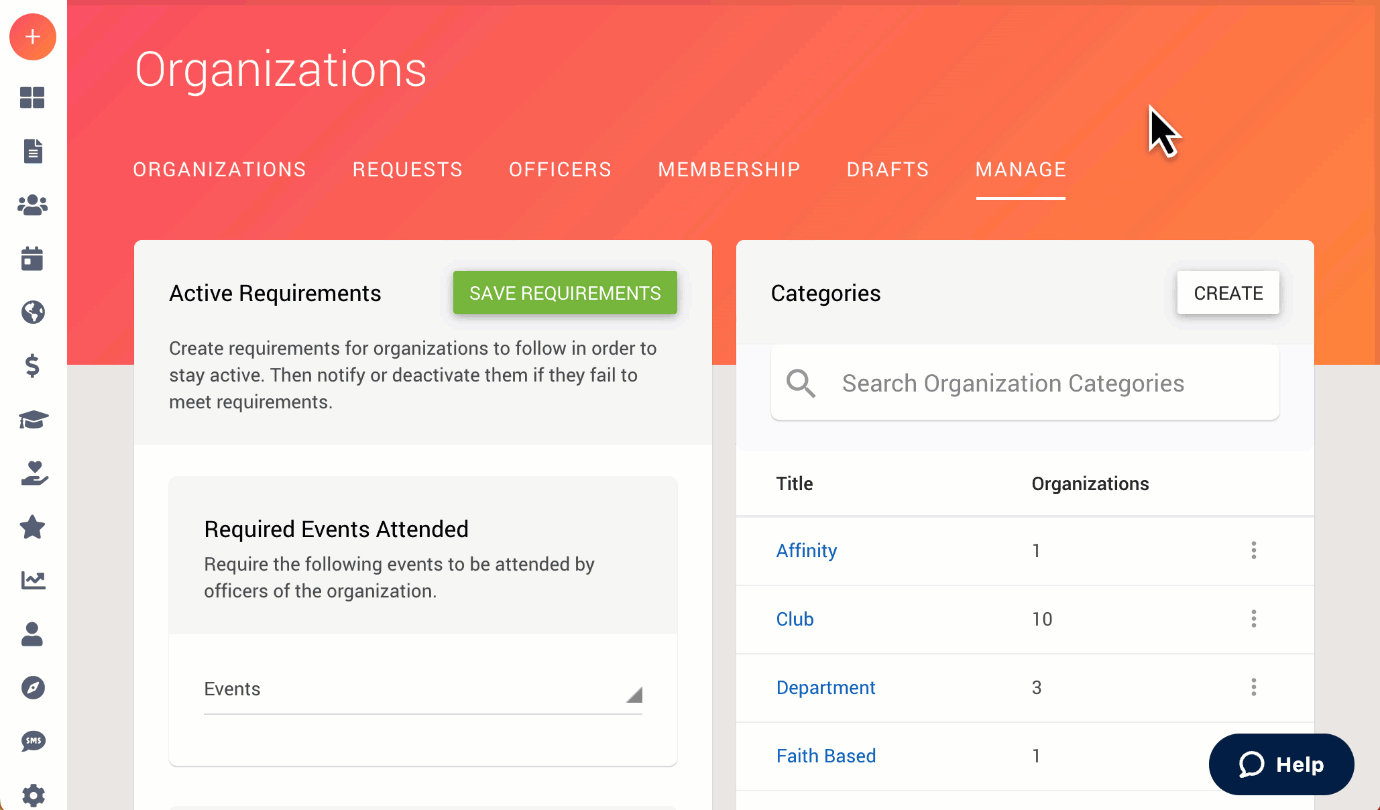Open the compass explore icon in sidebar
Screen dimensions: 1380x810
[x=33, y=688]
